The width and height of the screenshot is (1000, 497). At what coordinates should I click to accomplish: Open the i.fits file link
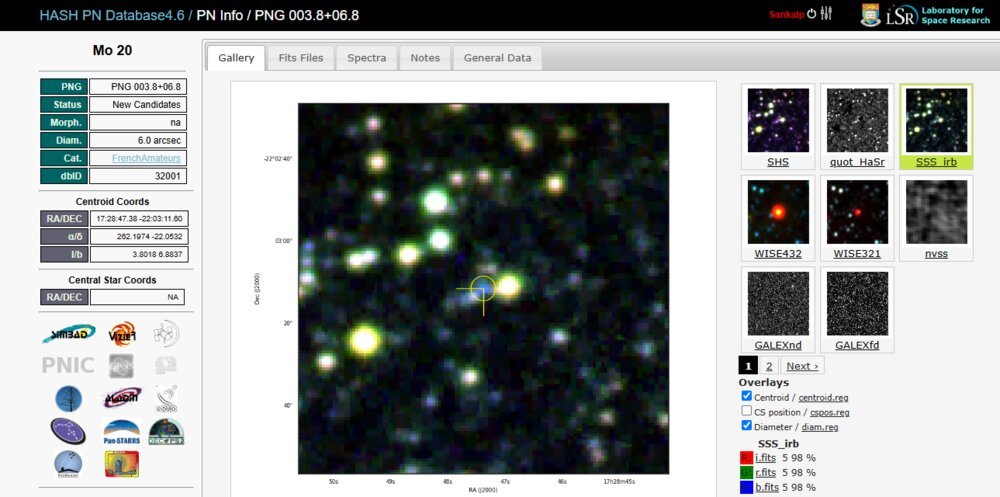pyautogui.click(x=765, y=457)
